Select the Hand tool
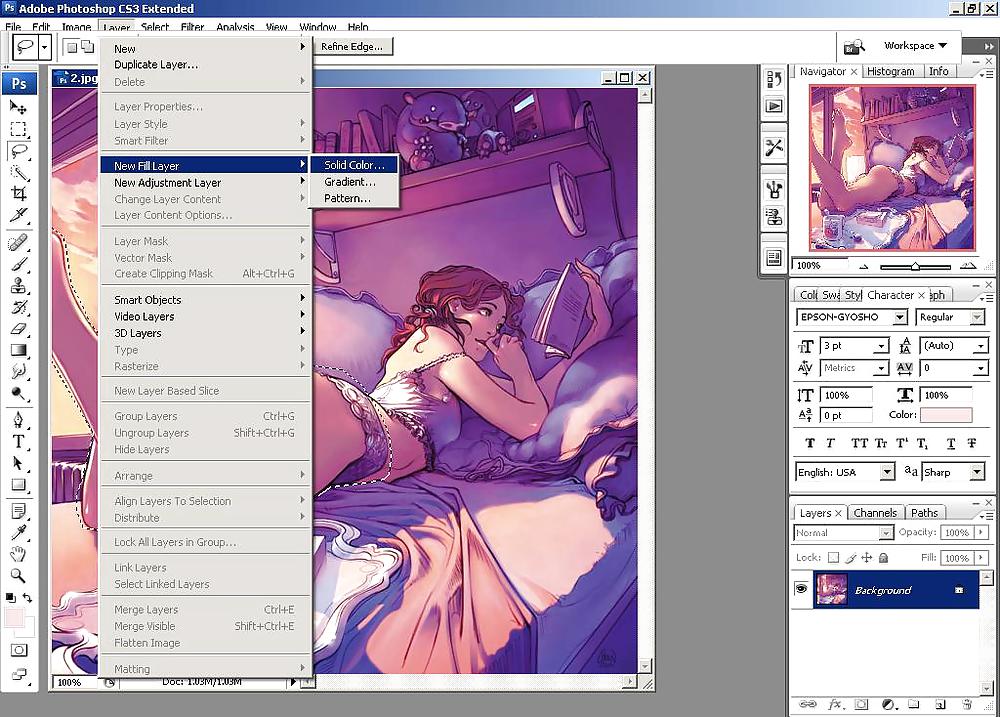1000x717 pixels. point(18,553)
